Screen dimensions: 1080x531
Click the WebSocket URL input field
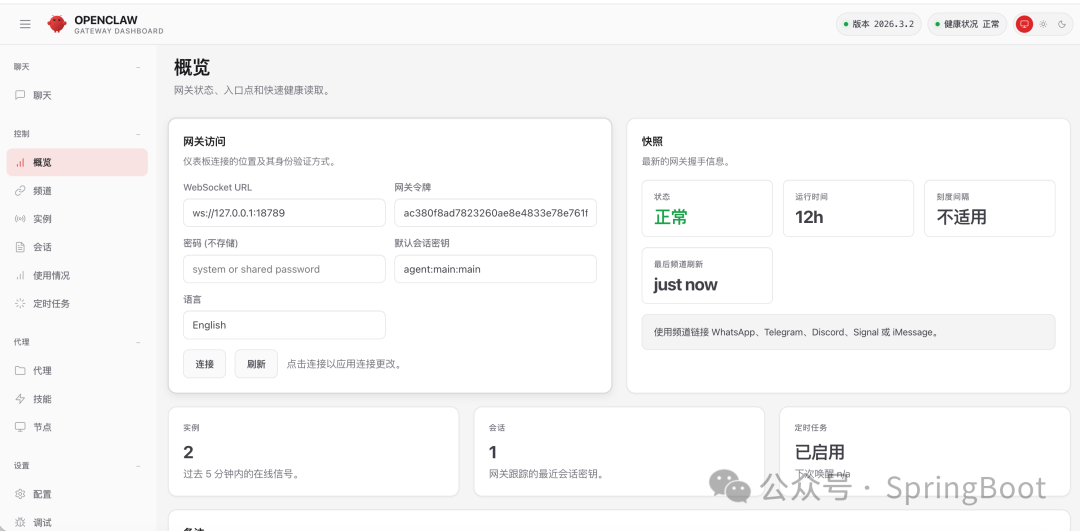click(x=284, y=213)
